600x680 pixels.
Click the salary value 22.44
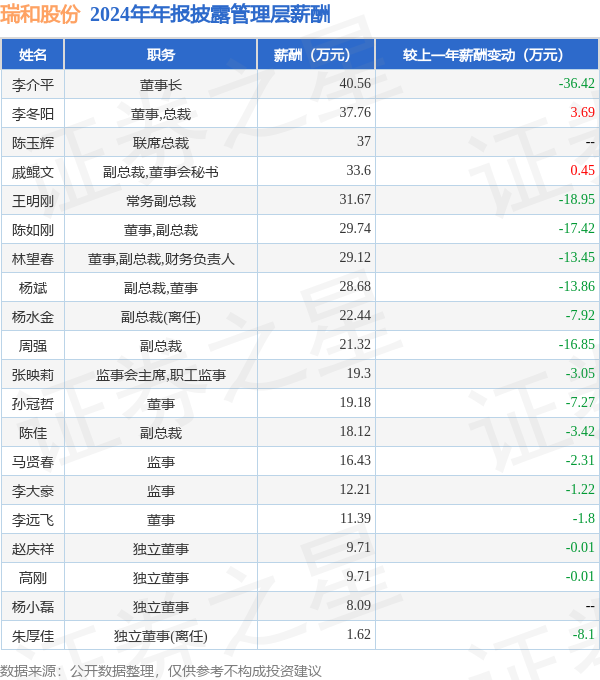click(x=355, y=315)
